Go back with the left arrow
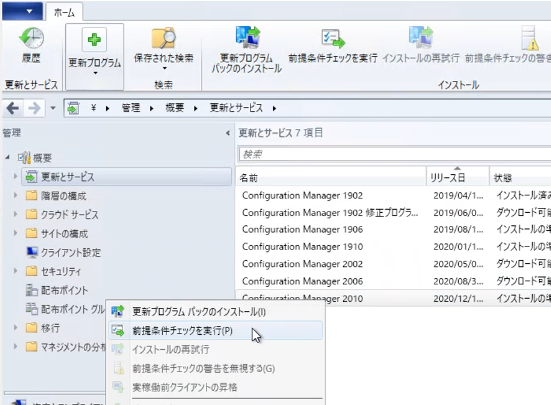Screen dimensions: 551x405 pyautogui.click(x=13, y=108)
